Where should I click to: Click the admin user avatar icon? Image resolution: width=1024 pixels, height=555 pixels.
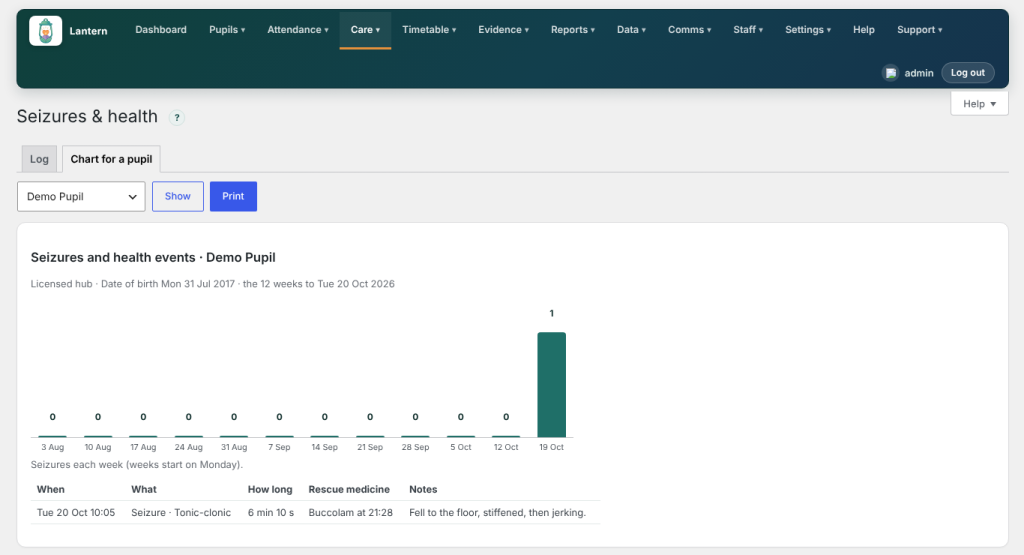pyautogui.click(x=890, y=73)
